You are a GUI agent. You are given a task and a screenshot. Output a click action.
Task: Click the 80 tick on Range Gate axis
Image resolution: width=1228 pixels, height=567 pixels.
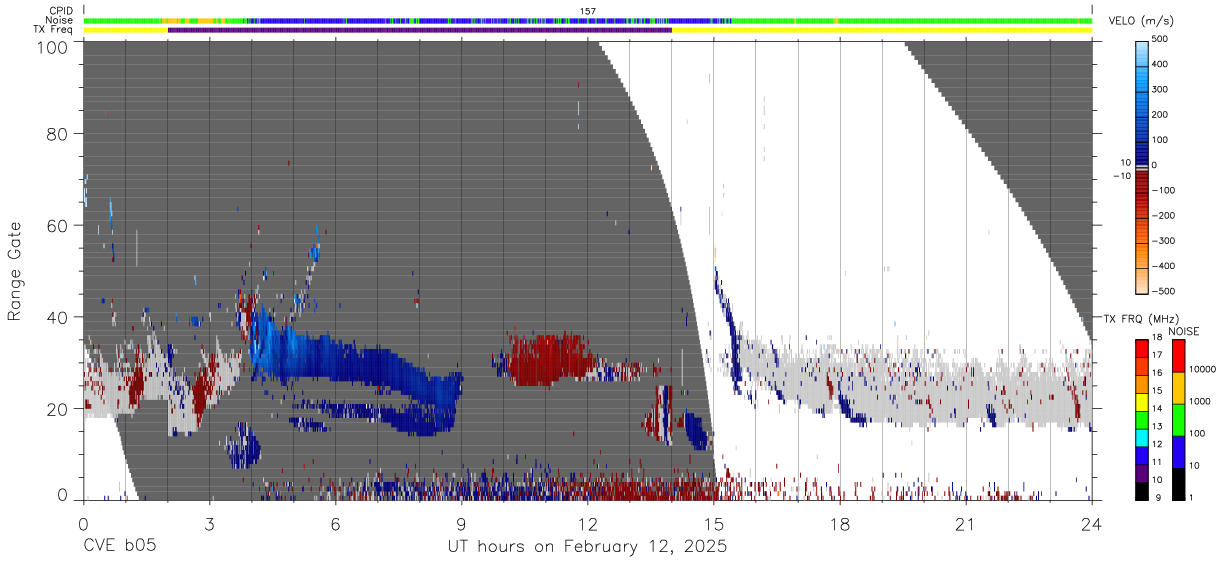coord(58,135)
